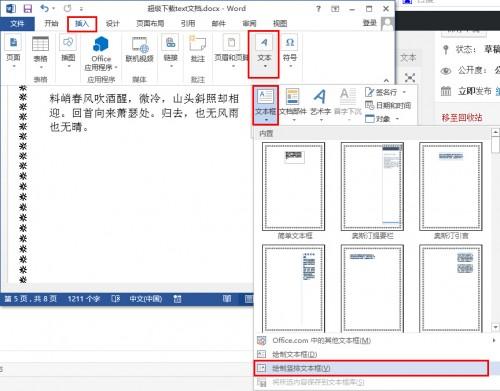This screenshot has width=500, height=391.
Task: Switch to print layout view in status bar
Action: [x=249, y=299]
